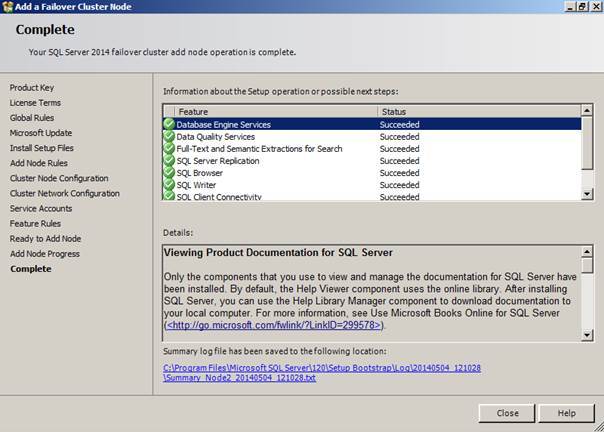Open the go.microsoft.com documentation link
Image resolution: width=604 pixels, height=432 pixels.
[274, 325]
